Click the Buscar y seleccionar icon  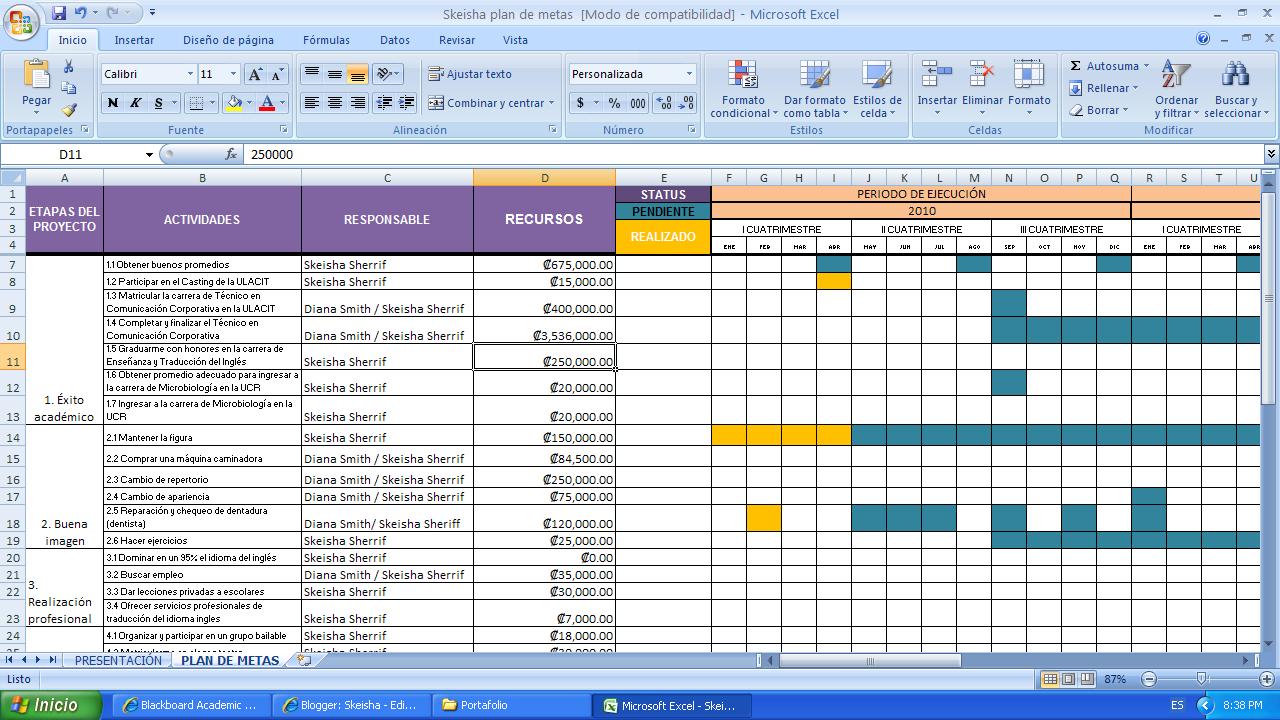[x=1233, y=89]
